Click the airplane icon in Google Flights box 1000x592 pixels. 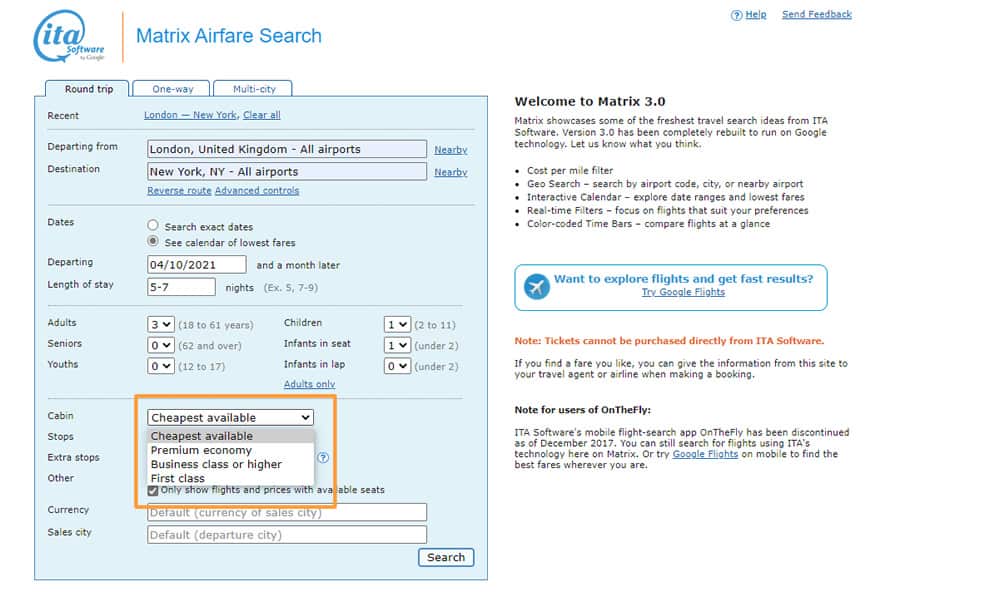(536, 286)
